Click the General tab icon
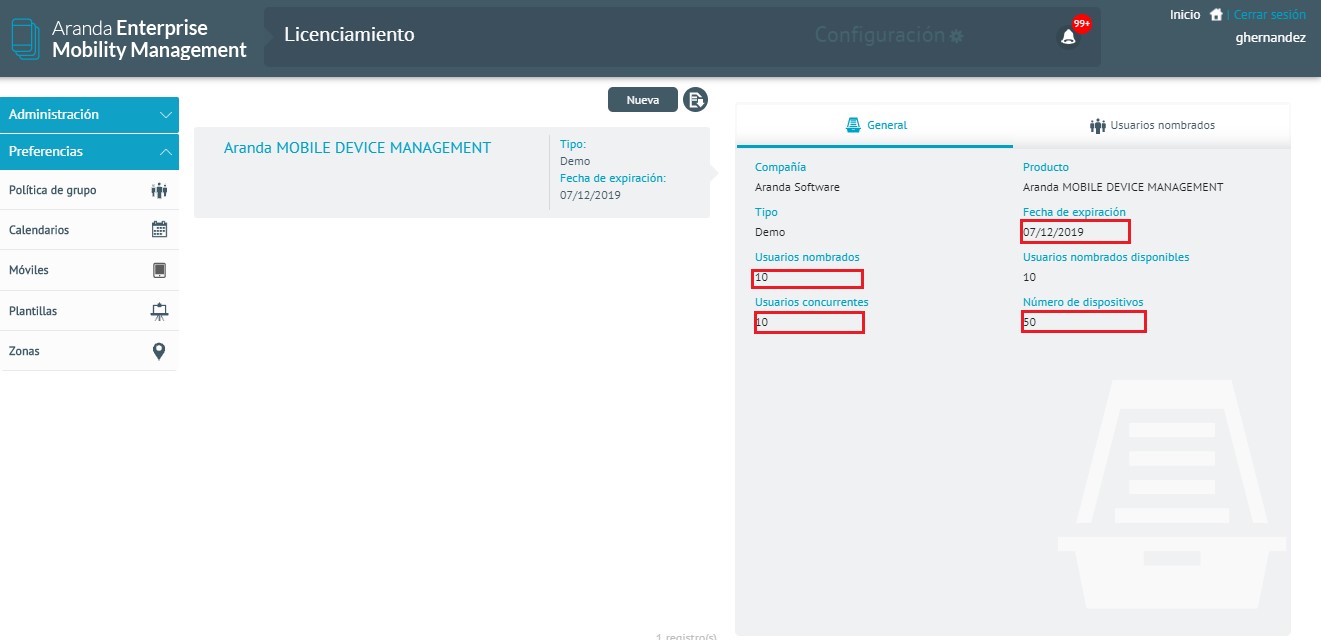 click(853, 125)
